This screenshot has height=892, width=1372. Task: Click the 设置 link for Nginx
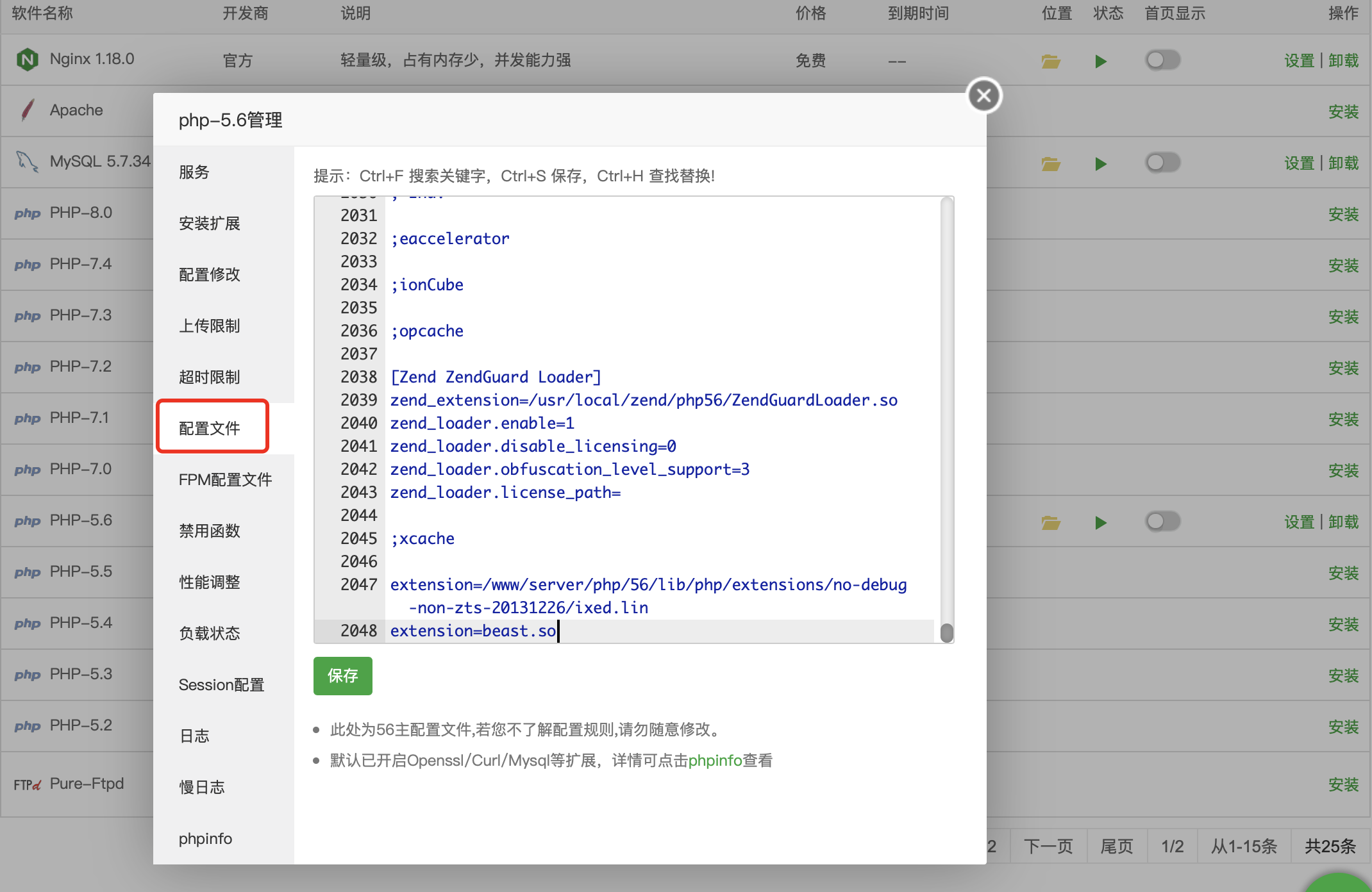point(1299,61)
